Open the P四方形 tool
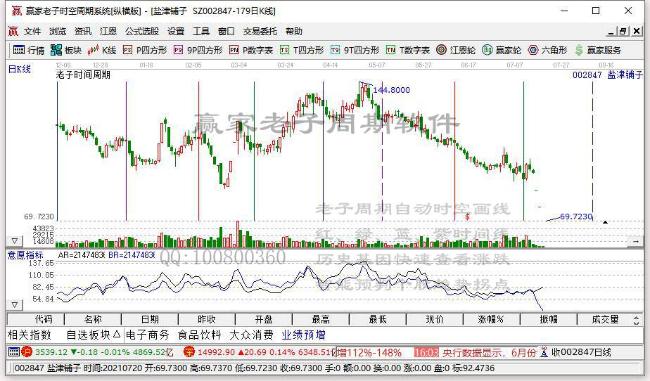Screen dimensions: 650x381 [x=144, y=50]
